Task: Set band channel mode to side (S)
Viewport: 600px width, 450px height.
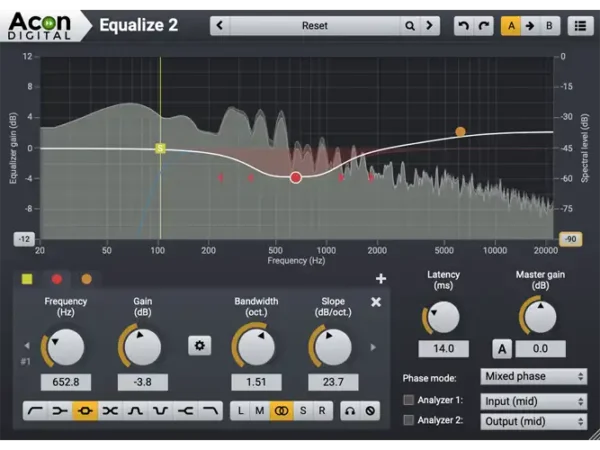Action: pyautogui.click(x=303, y=411)
